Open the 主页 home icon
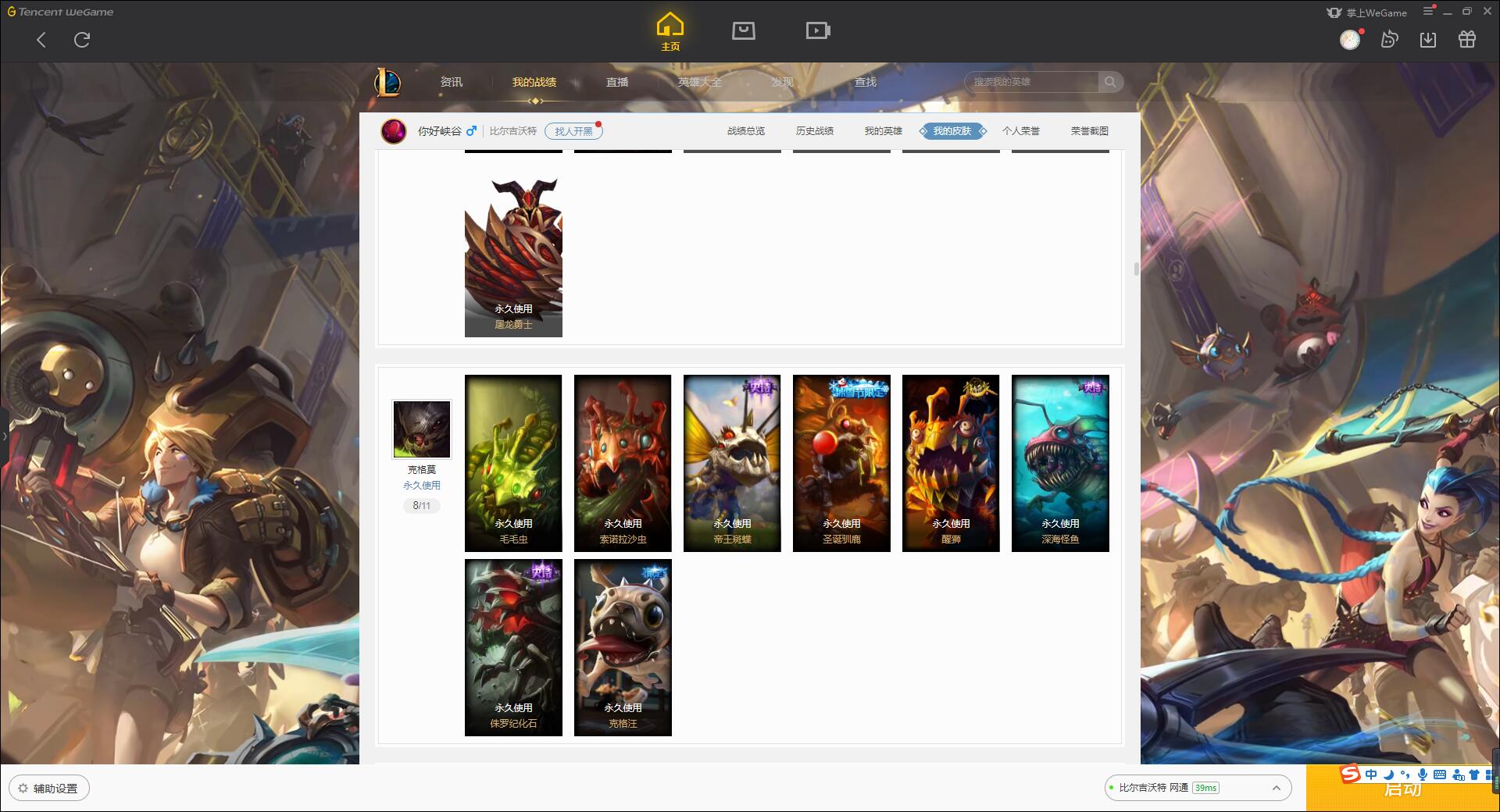The image size is (1500, 812). tap(670, 31)
